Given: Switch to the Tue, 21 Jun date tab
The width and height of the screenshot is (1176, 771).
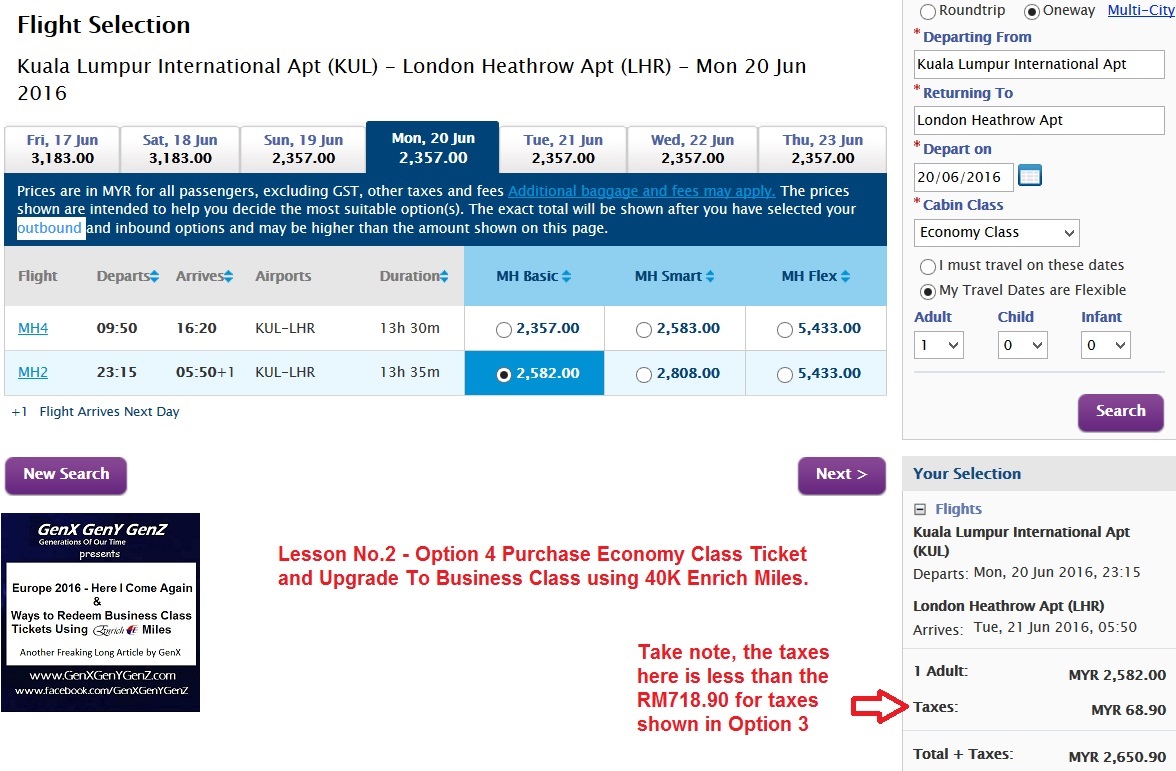Looking at the screenshot, I should click(x=563, y=149).
